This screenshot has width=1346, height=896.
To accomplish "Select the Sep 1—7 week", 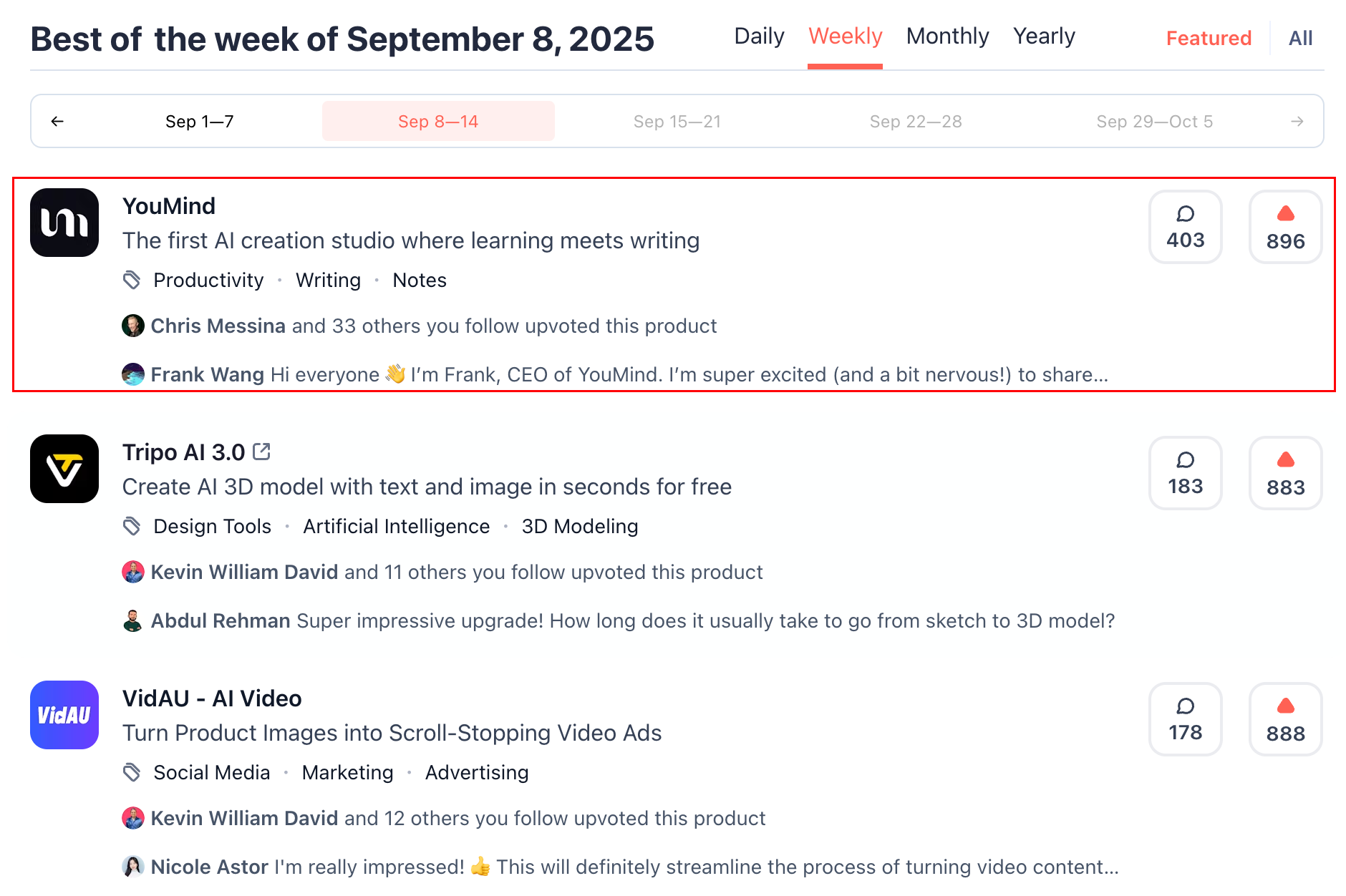I will click(199, 122).
